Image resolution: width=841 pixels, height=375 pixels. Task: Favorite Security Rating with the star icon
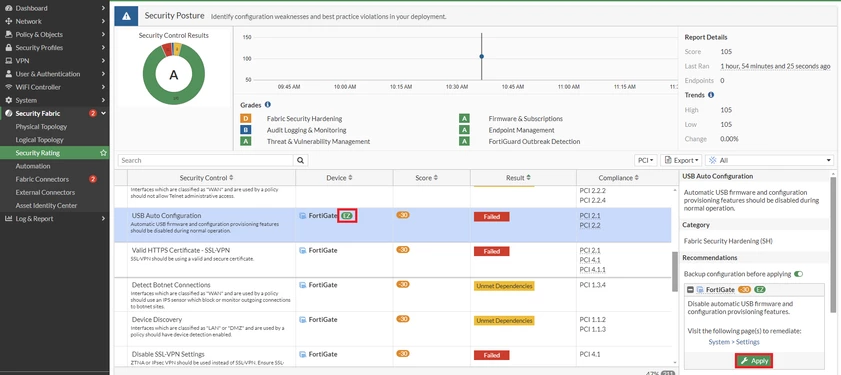103,153
